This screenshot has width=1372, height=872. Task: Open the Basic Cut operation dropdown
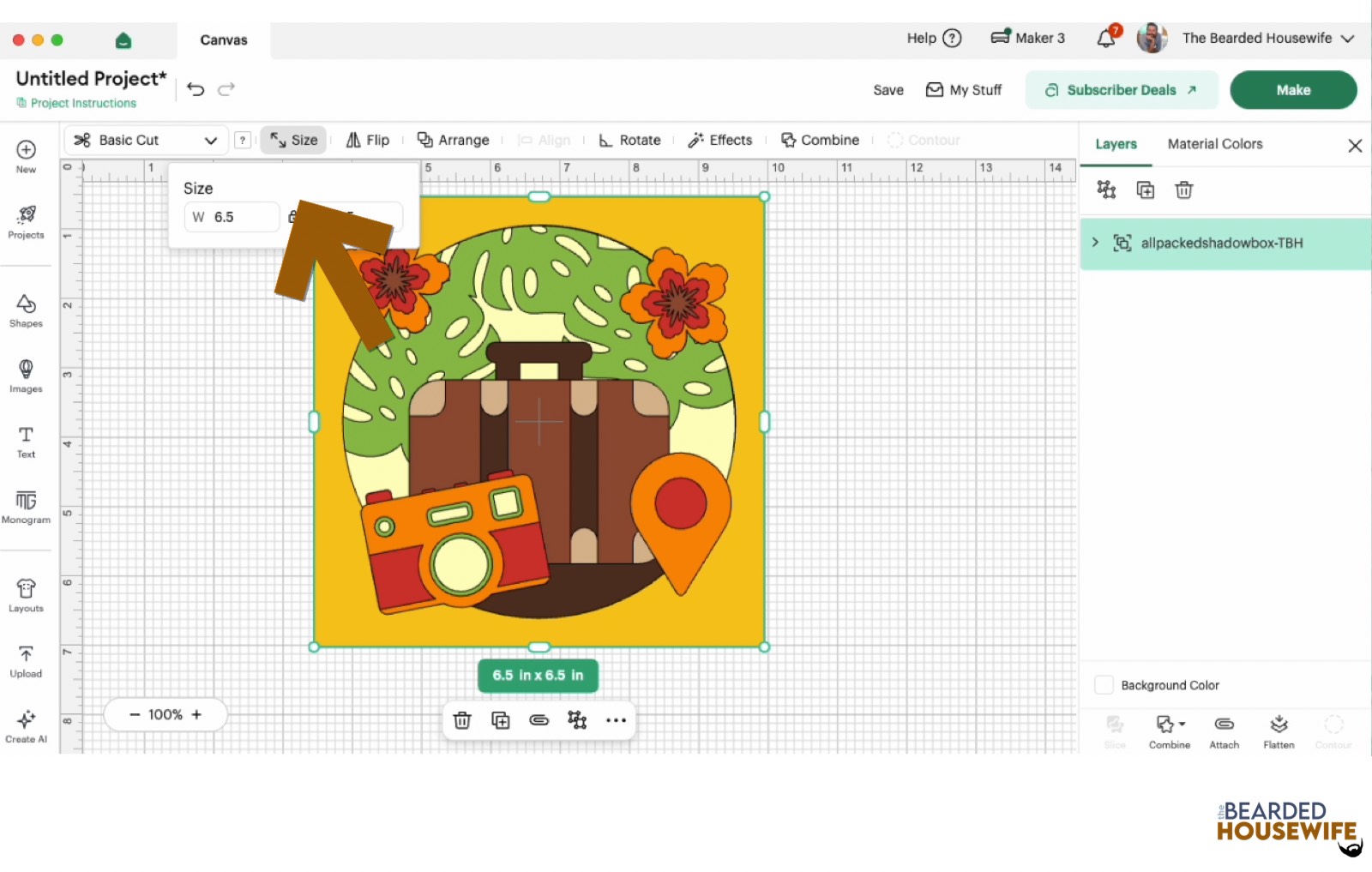point(146,140)
